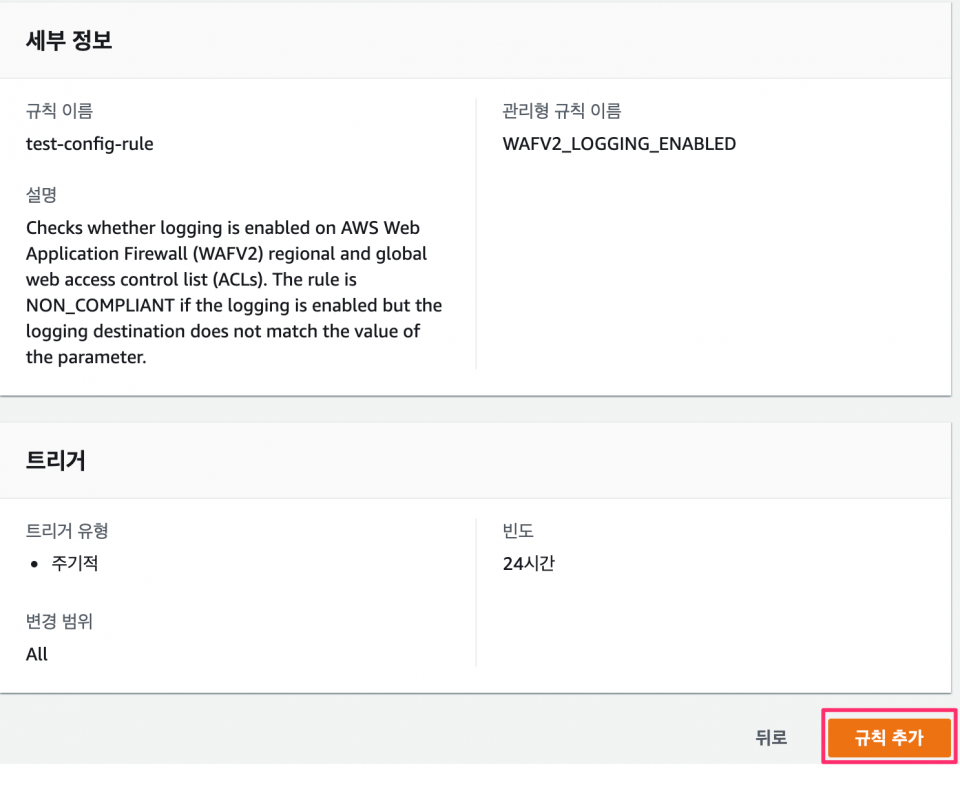The height and width of the screenshot is (791, 960).
Task: Select the rule name test-config-rule
Action: coord(90,144)
